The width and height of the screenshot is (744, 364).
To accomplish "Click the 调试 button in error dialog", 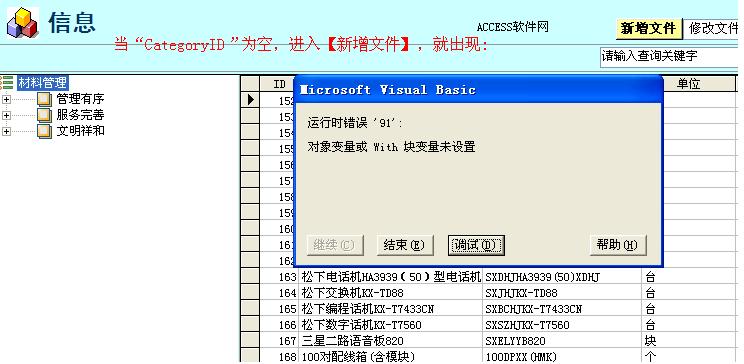I will pyautogui.click(x=475, y=245).
